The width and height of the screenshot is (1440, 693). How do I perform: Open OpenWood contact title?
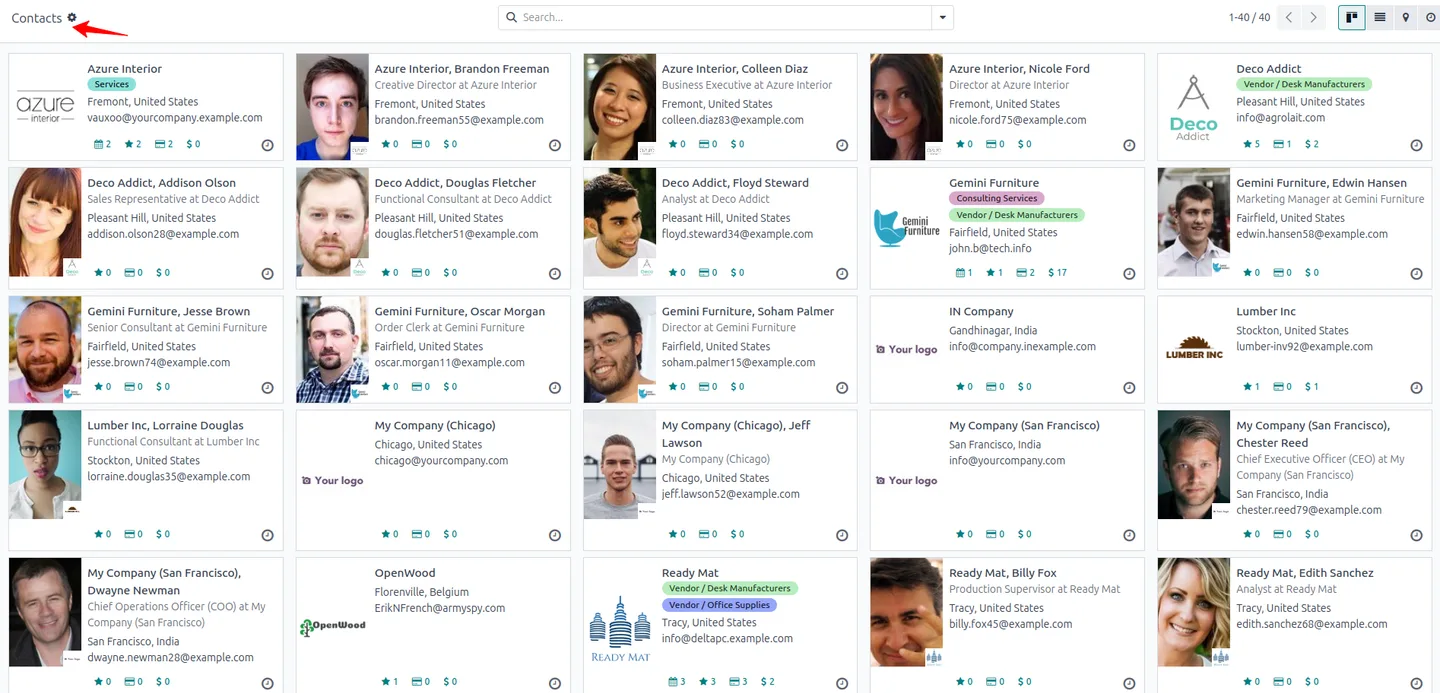pos(405,573)
